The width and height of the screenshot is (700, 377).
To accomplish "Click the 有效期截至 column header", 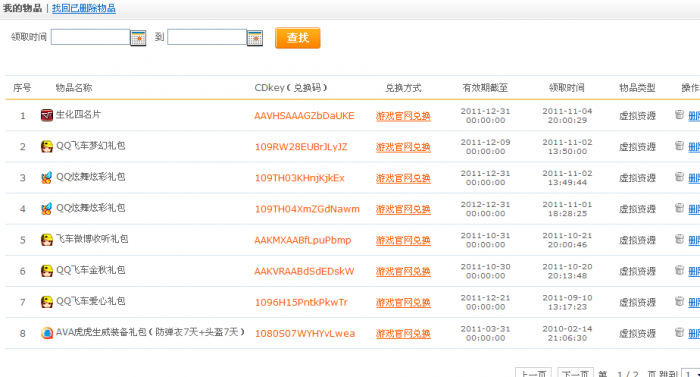I will 485,88.
